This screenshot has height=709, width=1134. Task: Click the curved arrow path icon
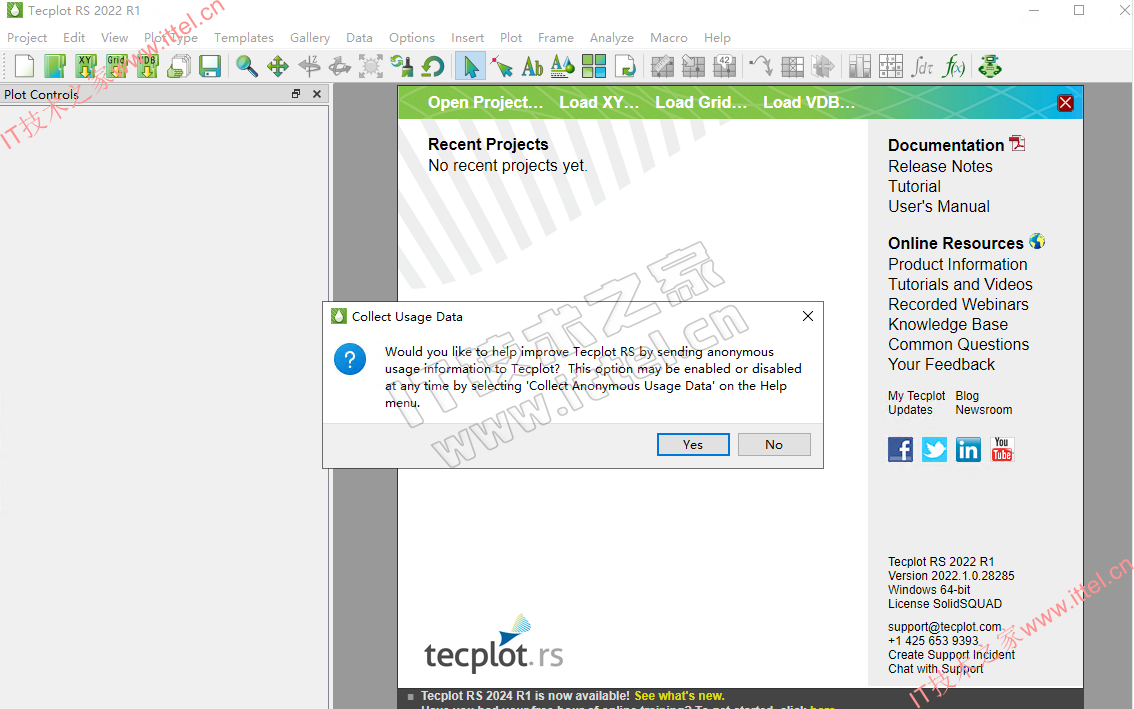[x=761, y=67]
